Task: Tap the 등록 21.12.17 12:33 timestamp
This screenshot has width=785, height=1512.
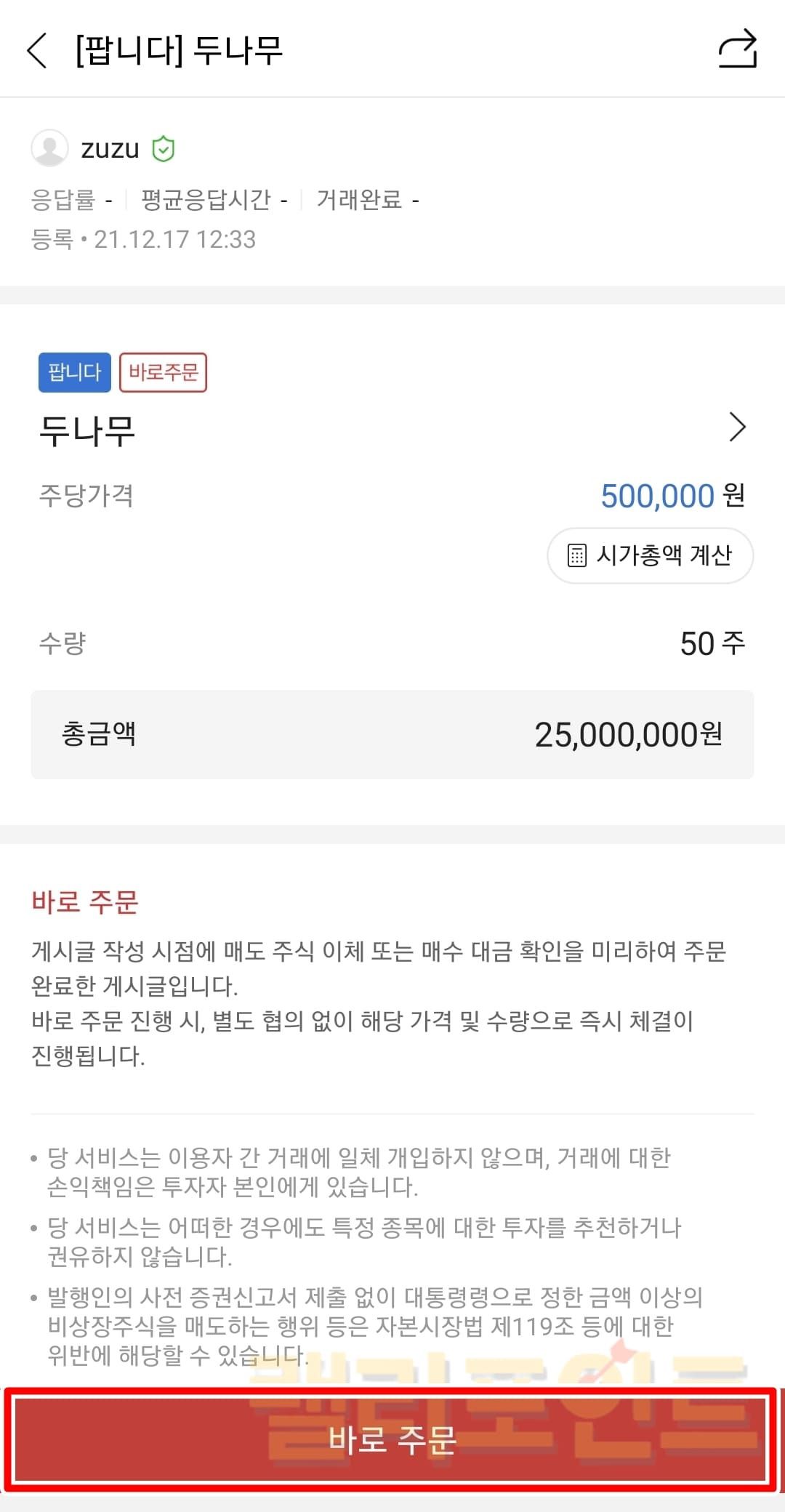Action: (x=143, y=239)
